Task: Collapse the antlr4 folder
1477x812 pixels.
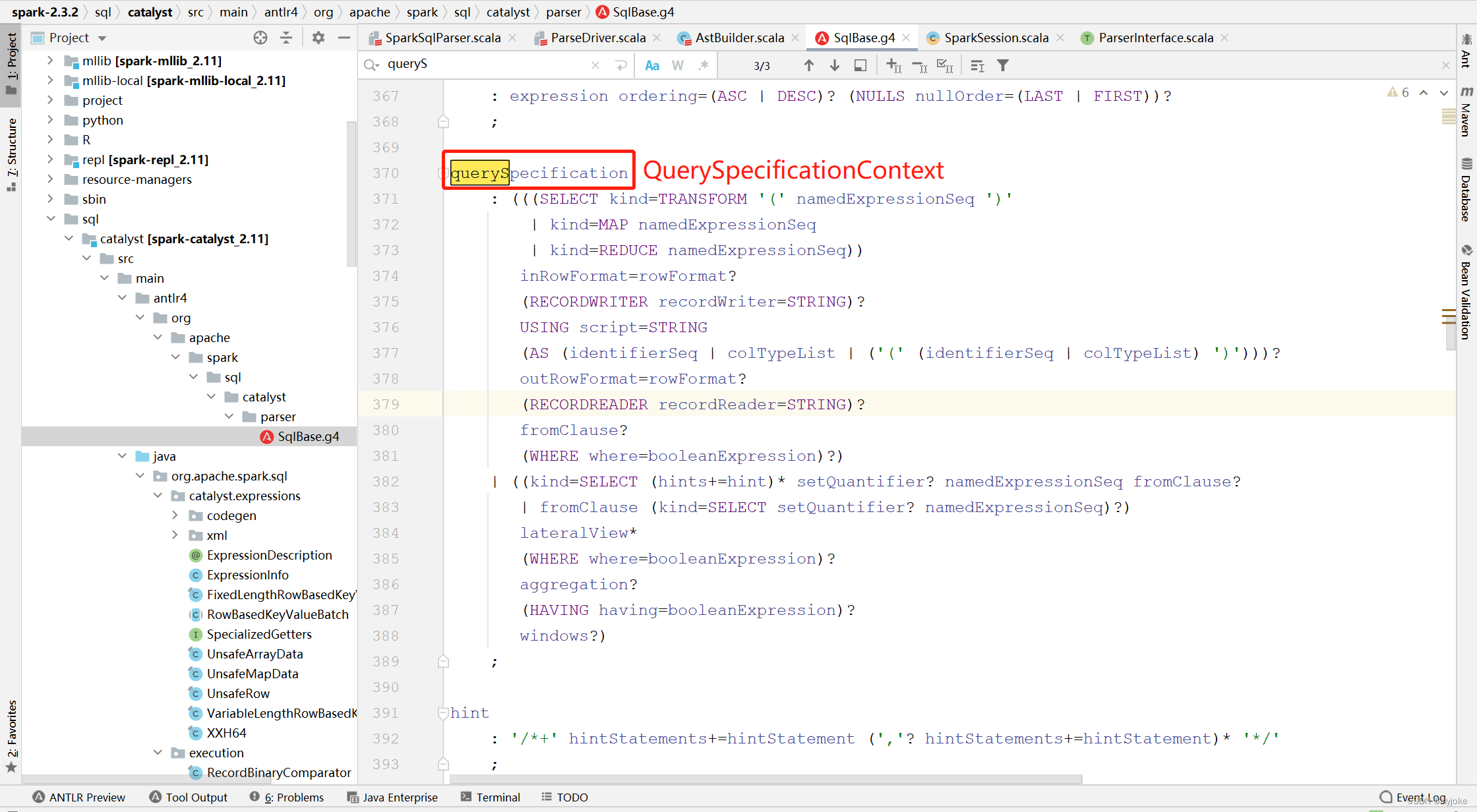Action: pyautogui.click(x=122, y=298)
